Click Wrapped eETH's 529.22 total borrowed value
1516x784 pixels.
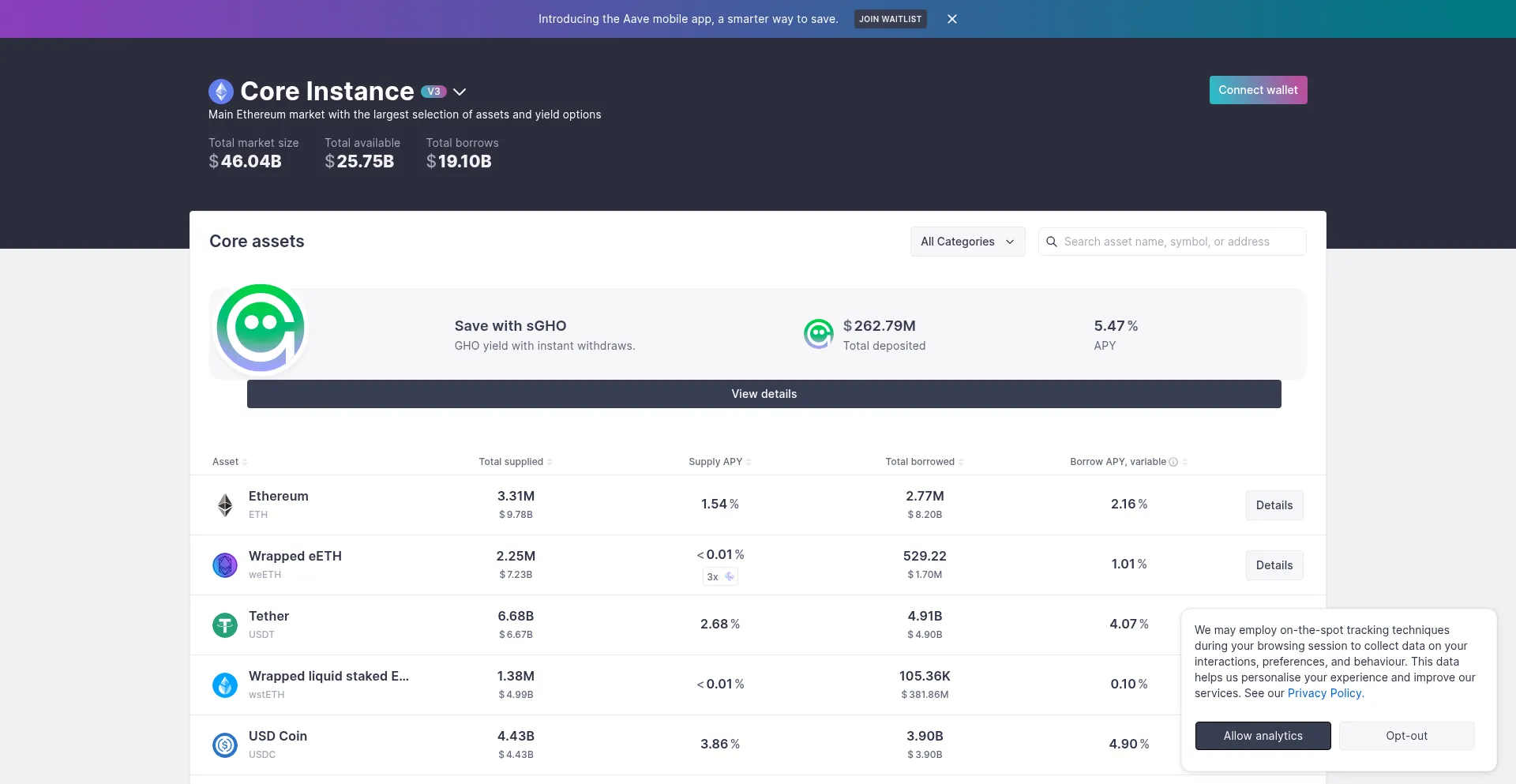(x=925, y=556)
